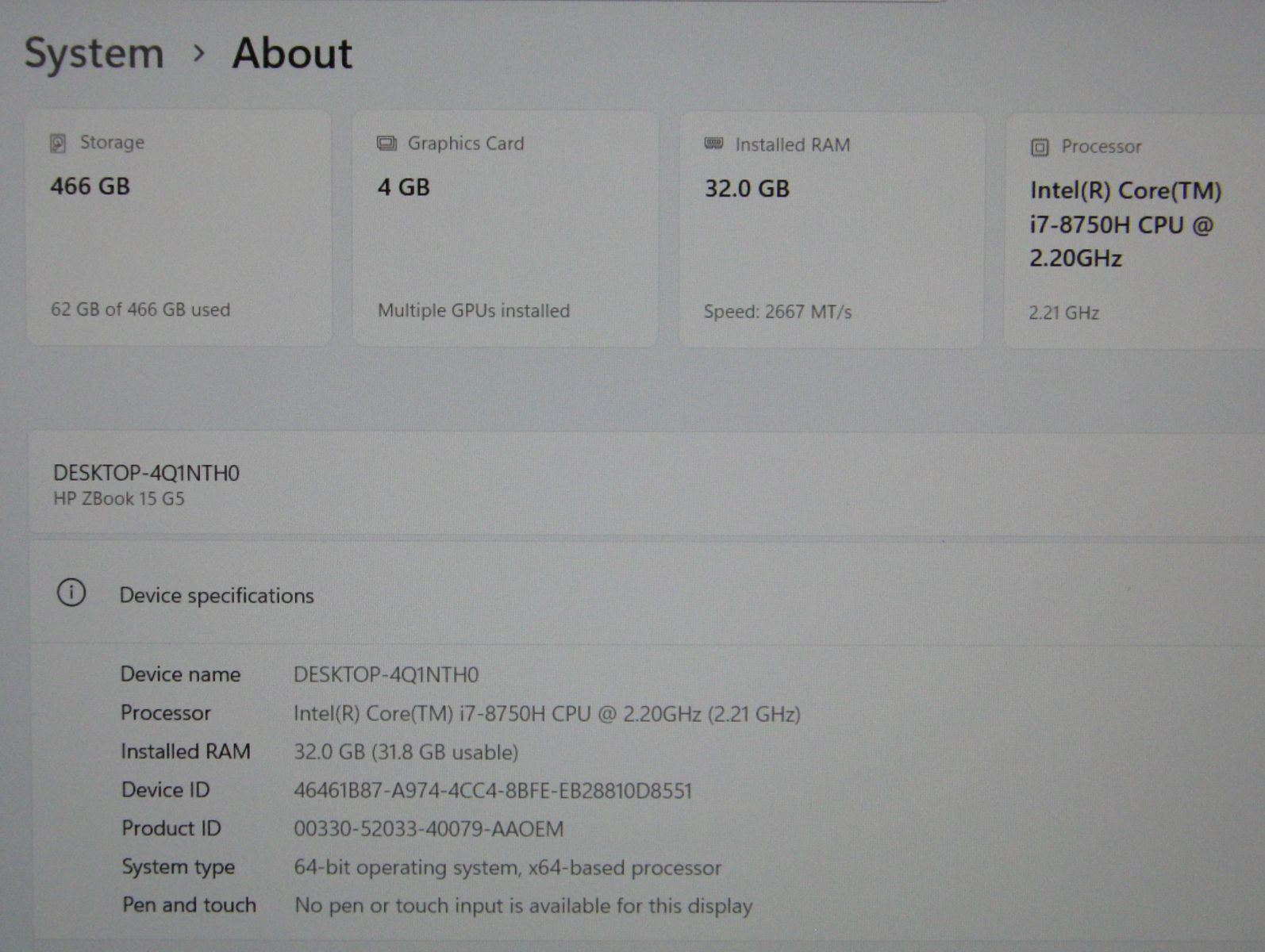Image resolution: width=1265 pixels, height=952 pixels.
Task: Click the DESKTOP-4Q1NTH0 device name header
Action: point(146,473)
